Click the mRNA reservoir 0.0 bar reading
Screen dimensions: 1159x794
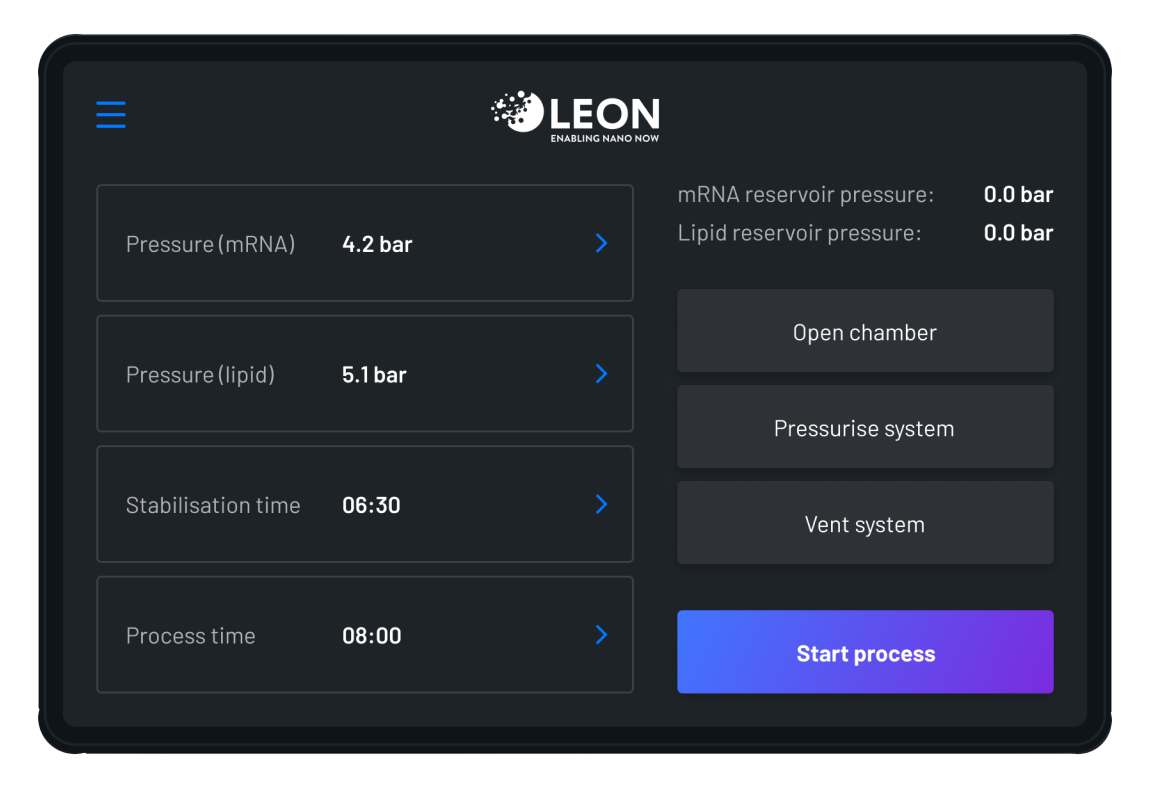click(x=1018, y=195)
